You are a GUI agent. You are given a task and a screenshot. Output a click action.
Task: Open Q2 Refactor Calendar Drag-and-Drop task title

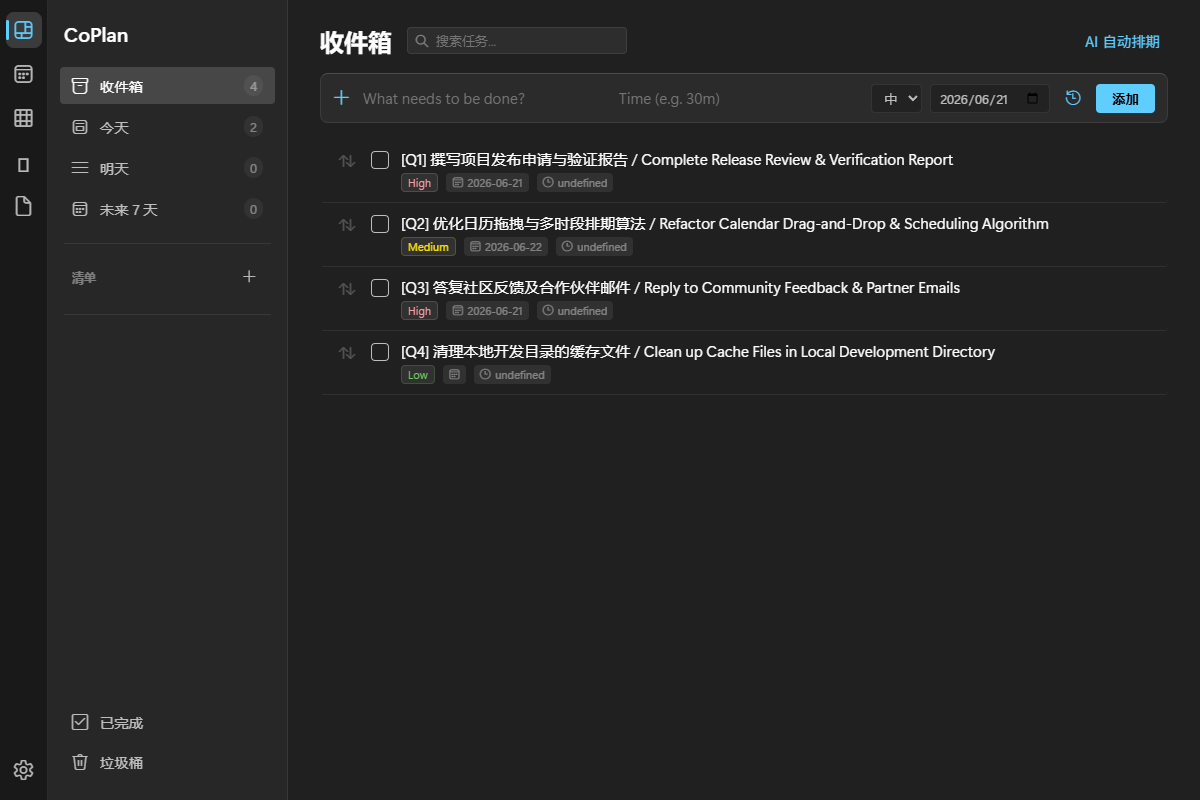pyautogui.click(x=725, y=224)
